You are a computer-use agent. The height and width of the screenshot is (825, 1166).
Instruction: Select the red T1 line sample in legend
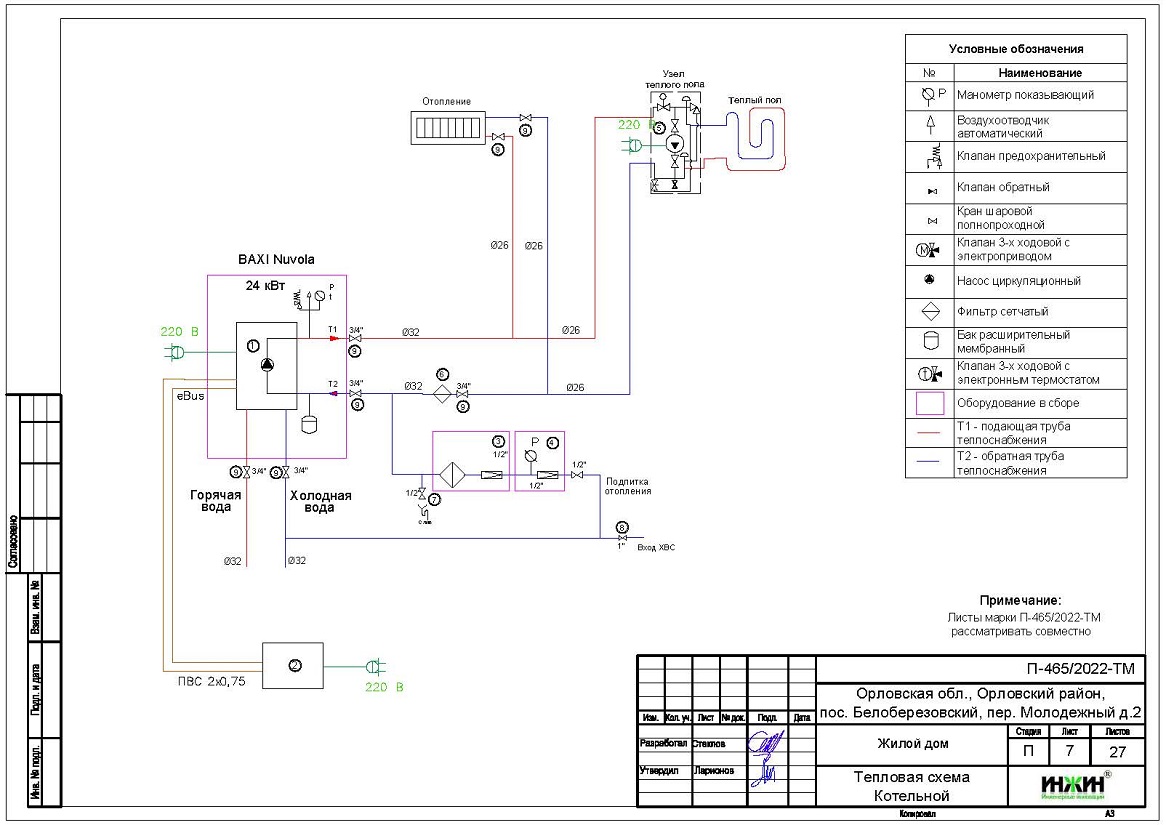(x=929, y=433)
